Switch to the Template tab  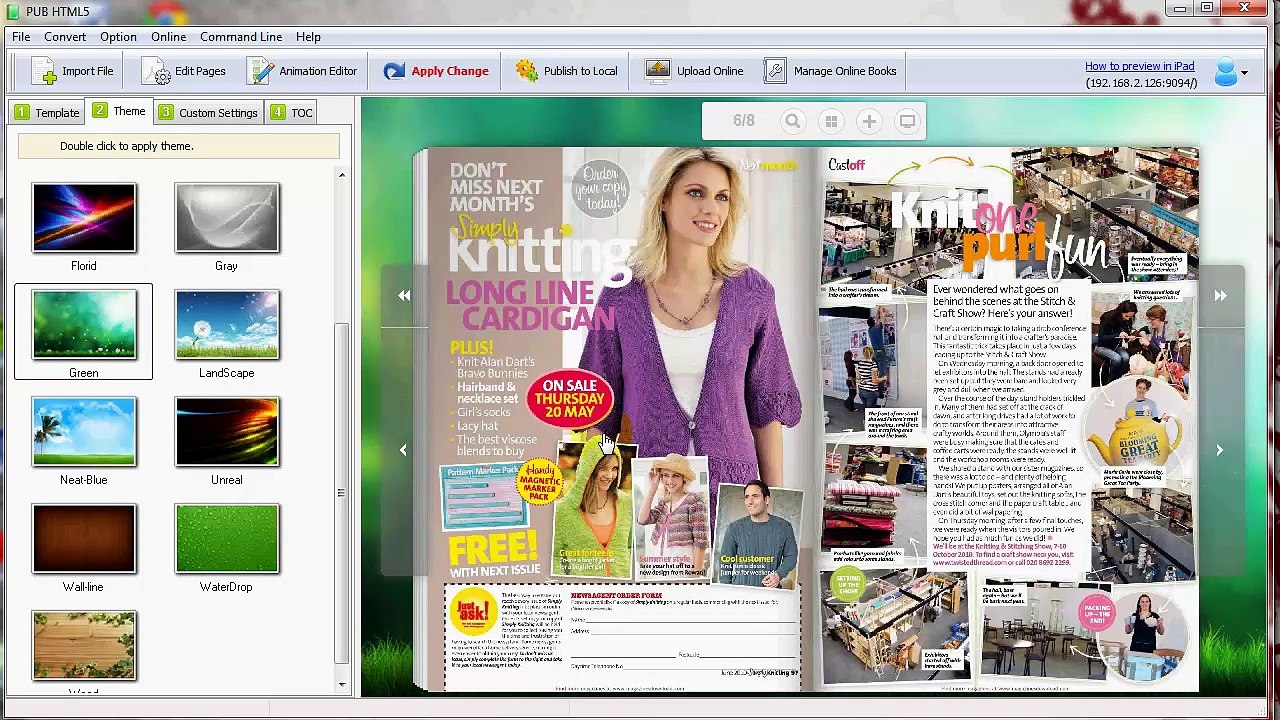(46, 112)
